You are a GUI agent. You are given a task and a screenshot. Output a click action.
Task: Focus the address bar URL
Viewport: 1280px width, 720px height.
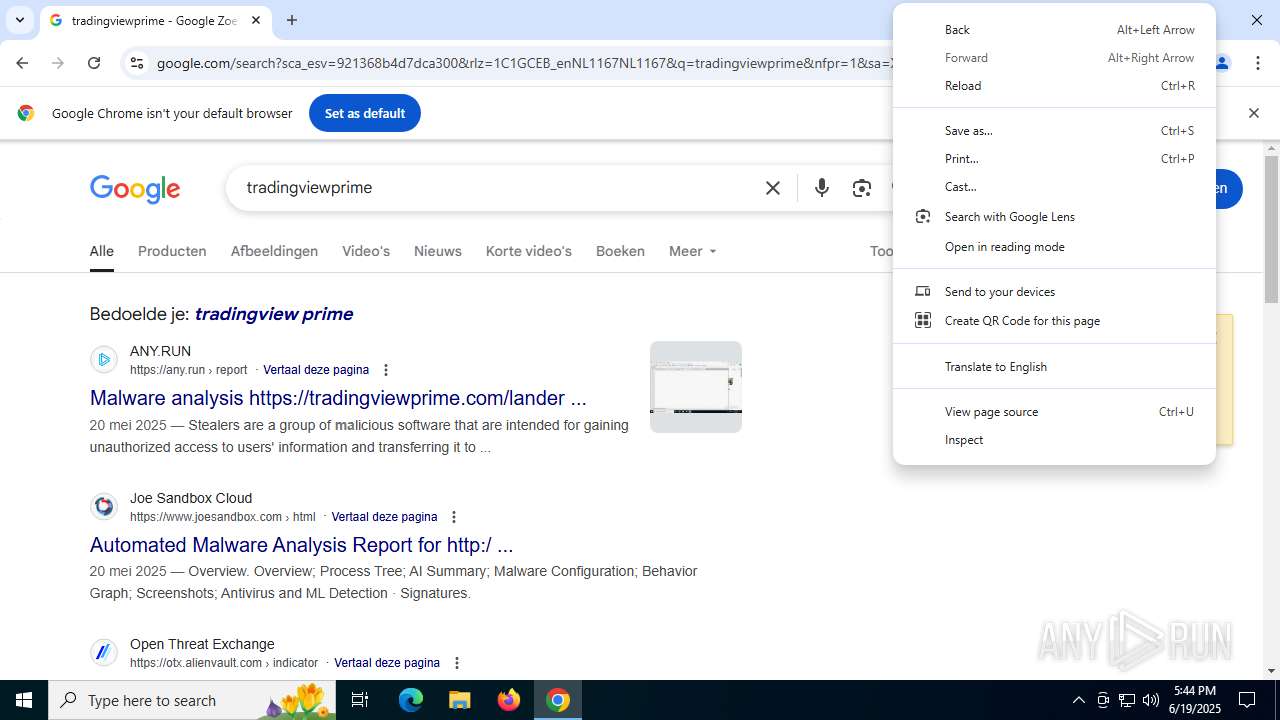tap(523, 63)
